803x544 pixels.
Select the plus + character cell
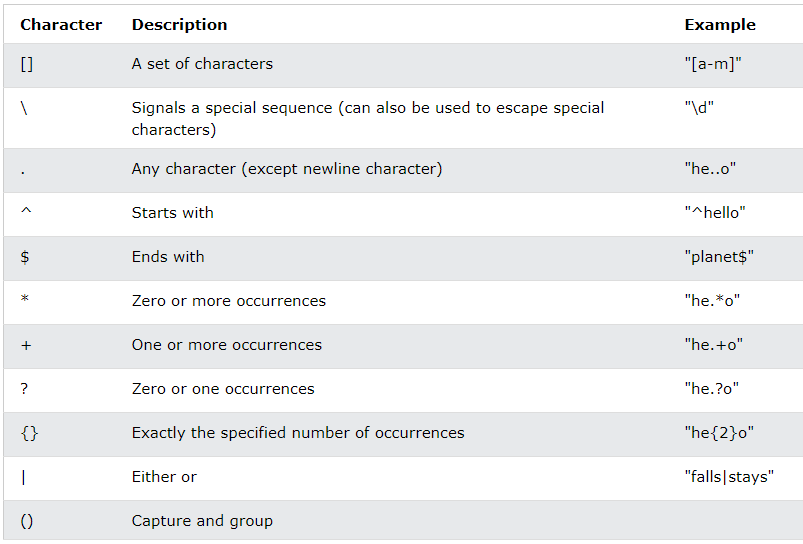point(26,346)
